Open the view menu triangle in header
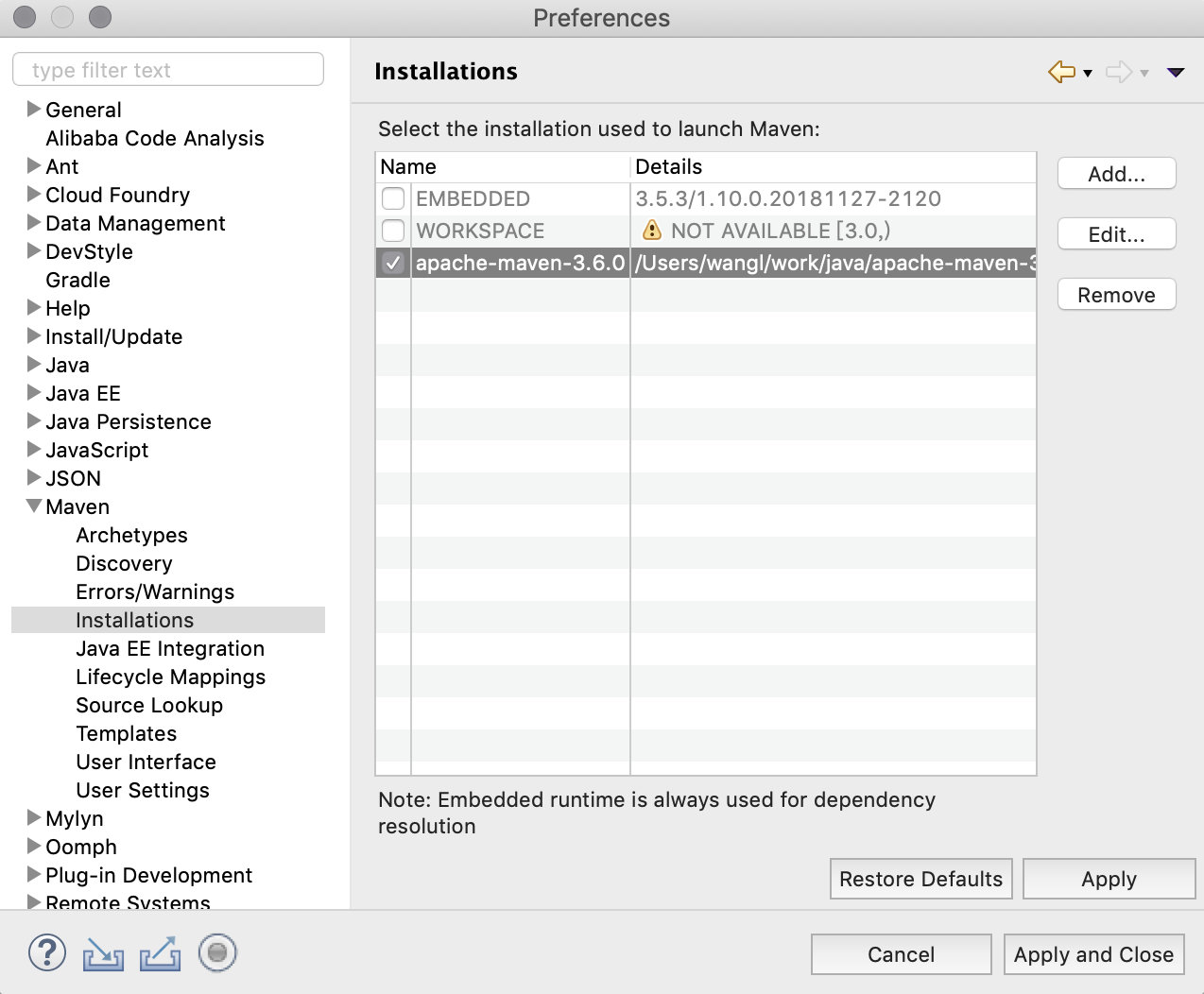 (x=1176, y=73)
